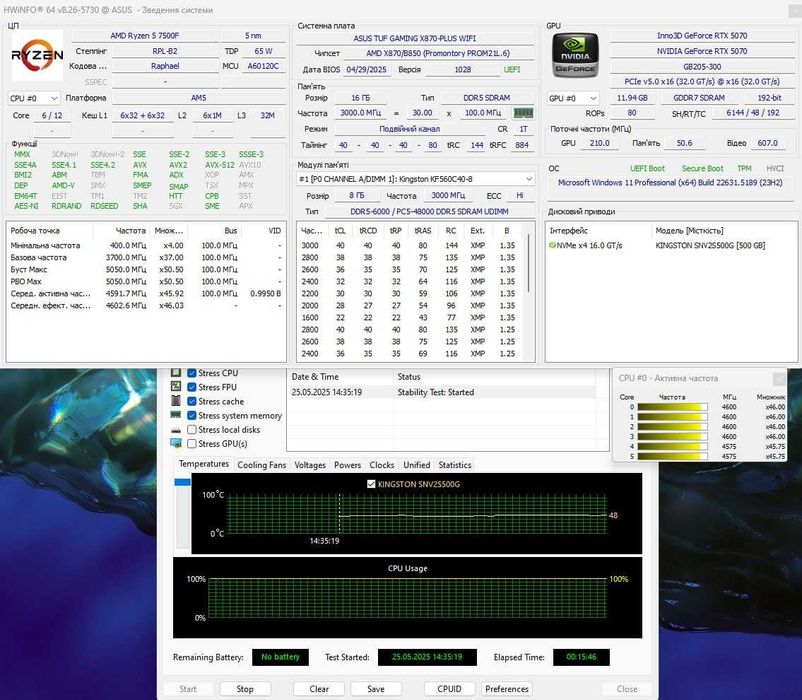Click the AMD Ryzen 5 7500F field

pyautogui.click(x=145, y=36)
